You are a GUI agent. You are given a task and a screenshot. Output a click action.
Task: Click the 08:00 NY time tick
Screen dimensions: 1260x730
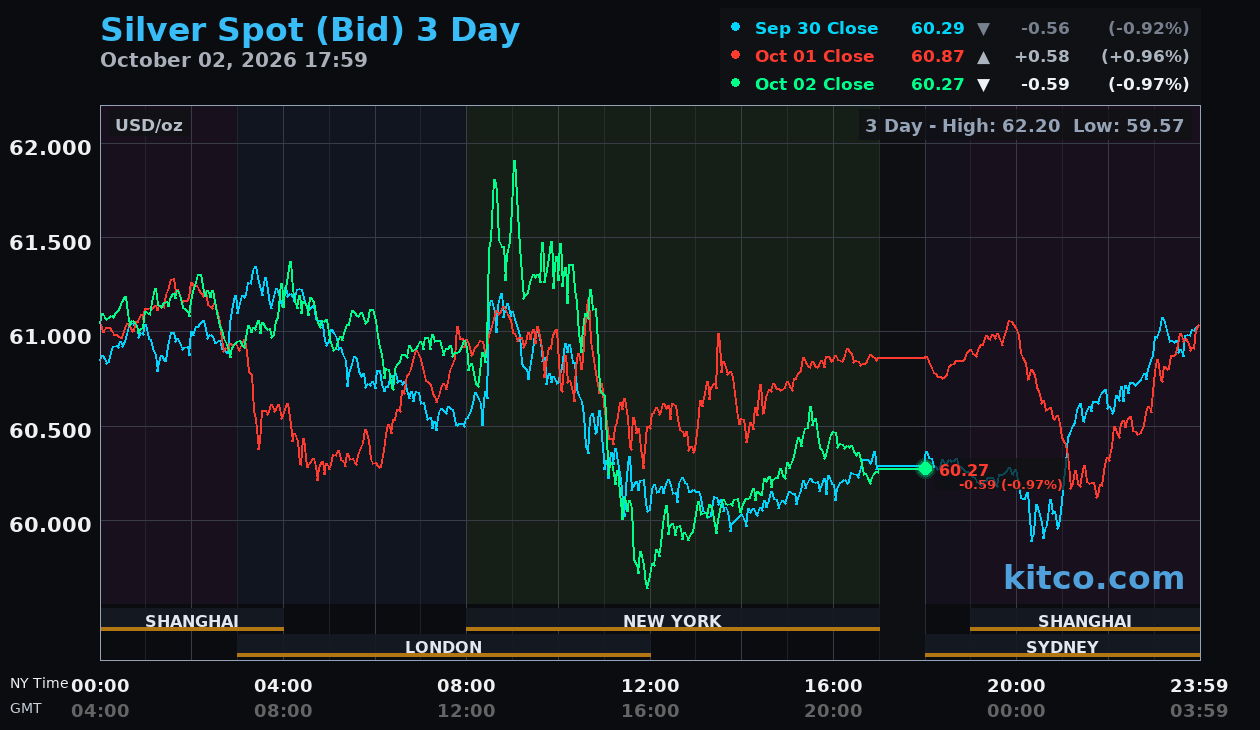coord(466,686)
